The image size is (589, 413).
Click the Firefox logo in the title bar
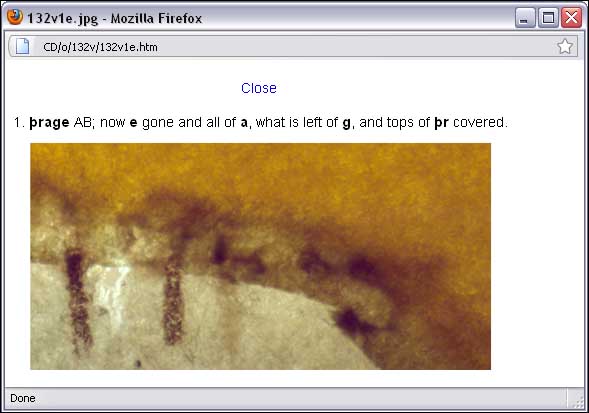15,17
